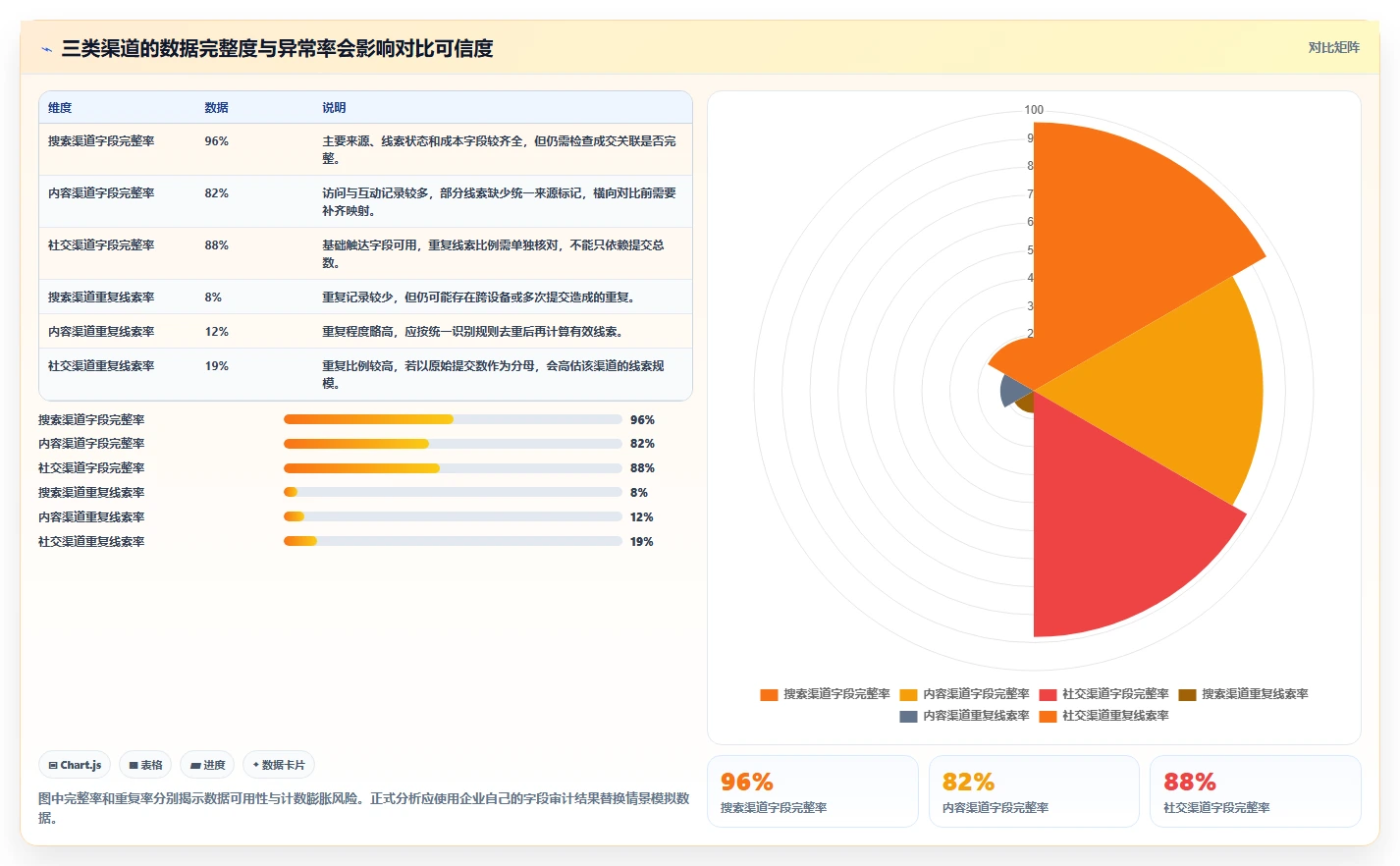This screenshot has height=866, width=1400.
Task: Click the 维度 column header
Action: tap(60, 108)
